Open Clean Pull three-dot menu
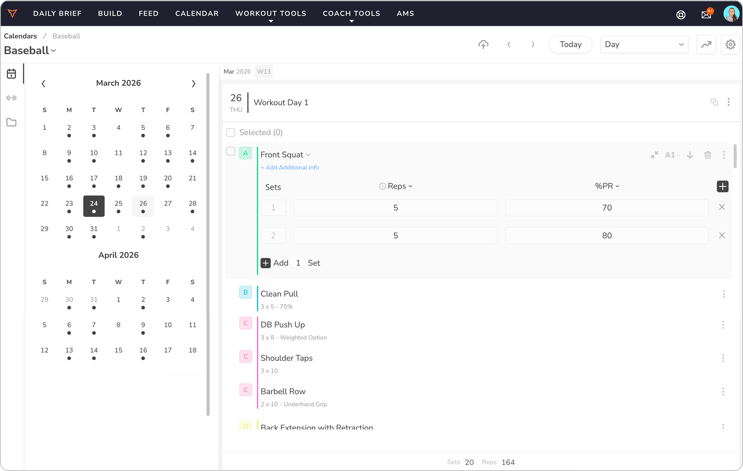The image size is (743, 471). click(x=724, y=294)
